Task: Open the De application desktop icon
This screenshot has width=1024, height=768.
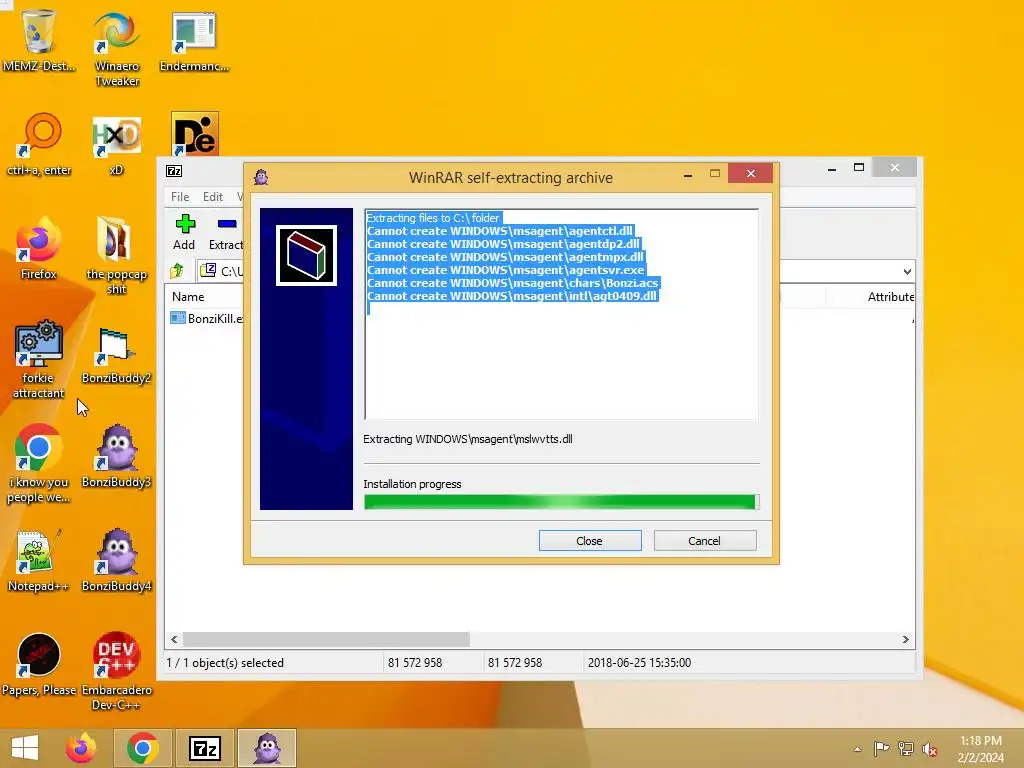Action: [195, 133]
